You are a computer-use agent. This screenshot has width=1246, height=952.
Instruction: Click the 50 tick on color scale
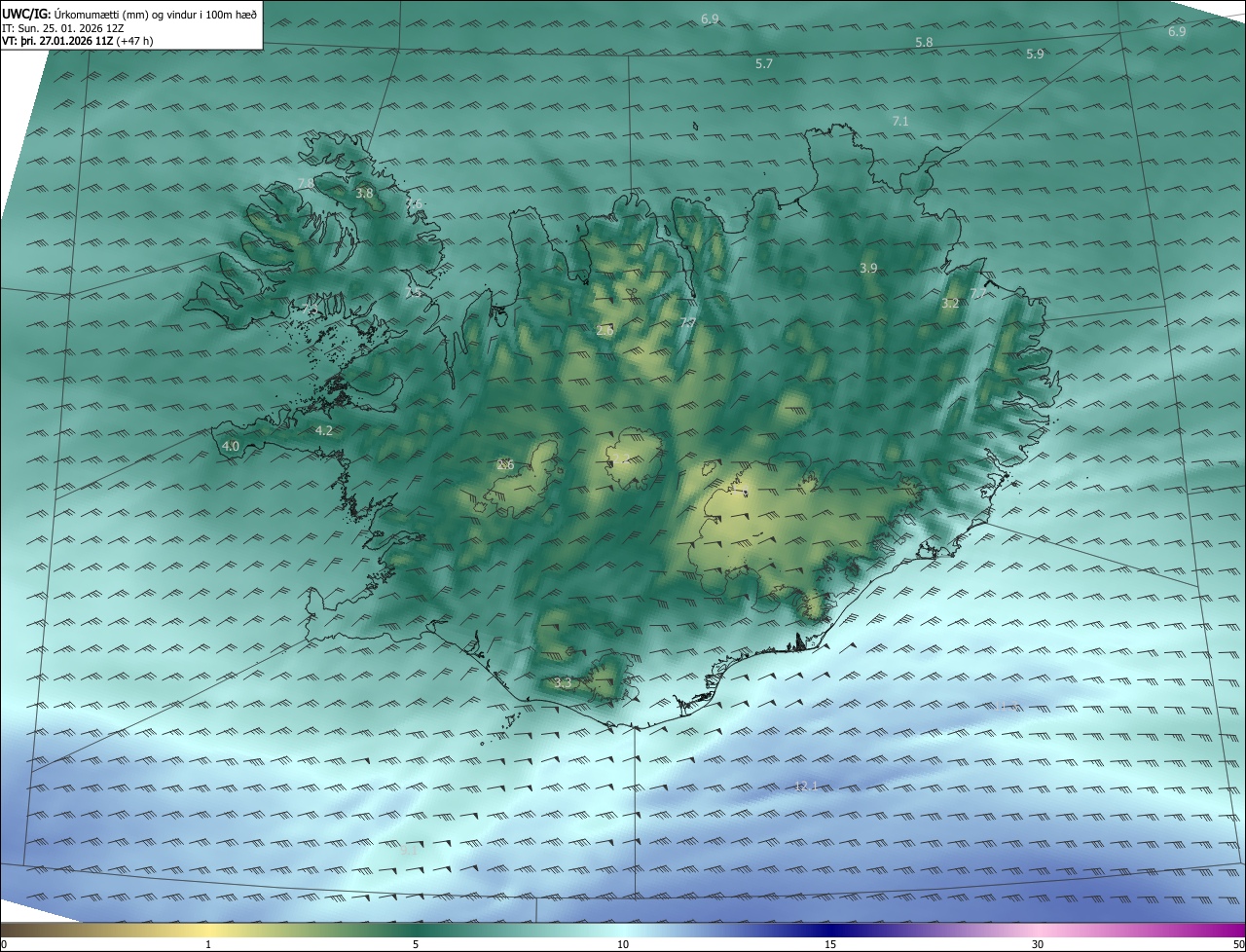1237,944
